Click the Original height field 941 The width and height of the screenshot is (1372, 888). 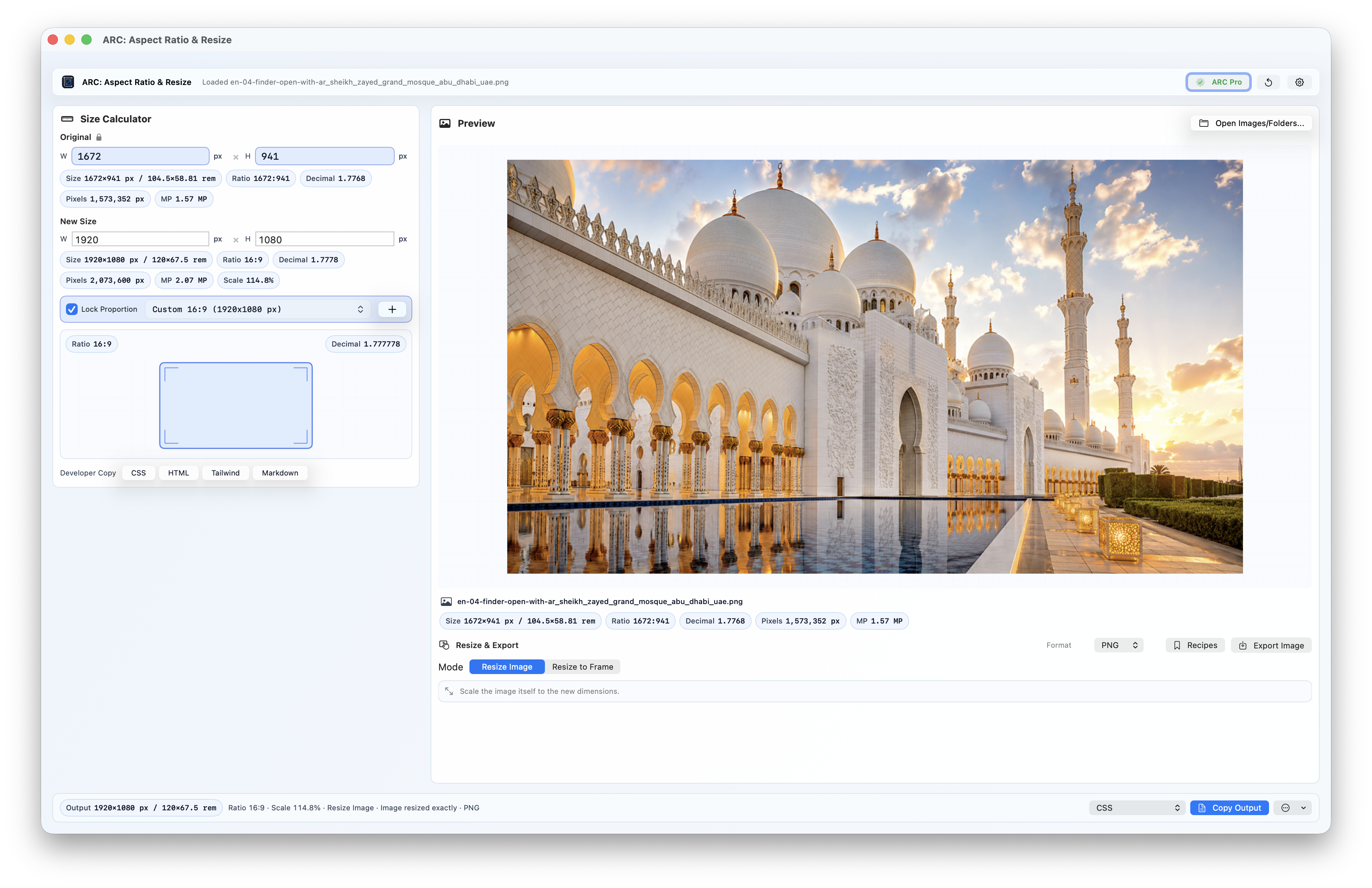[x=325, y=156]
